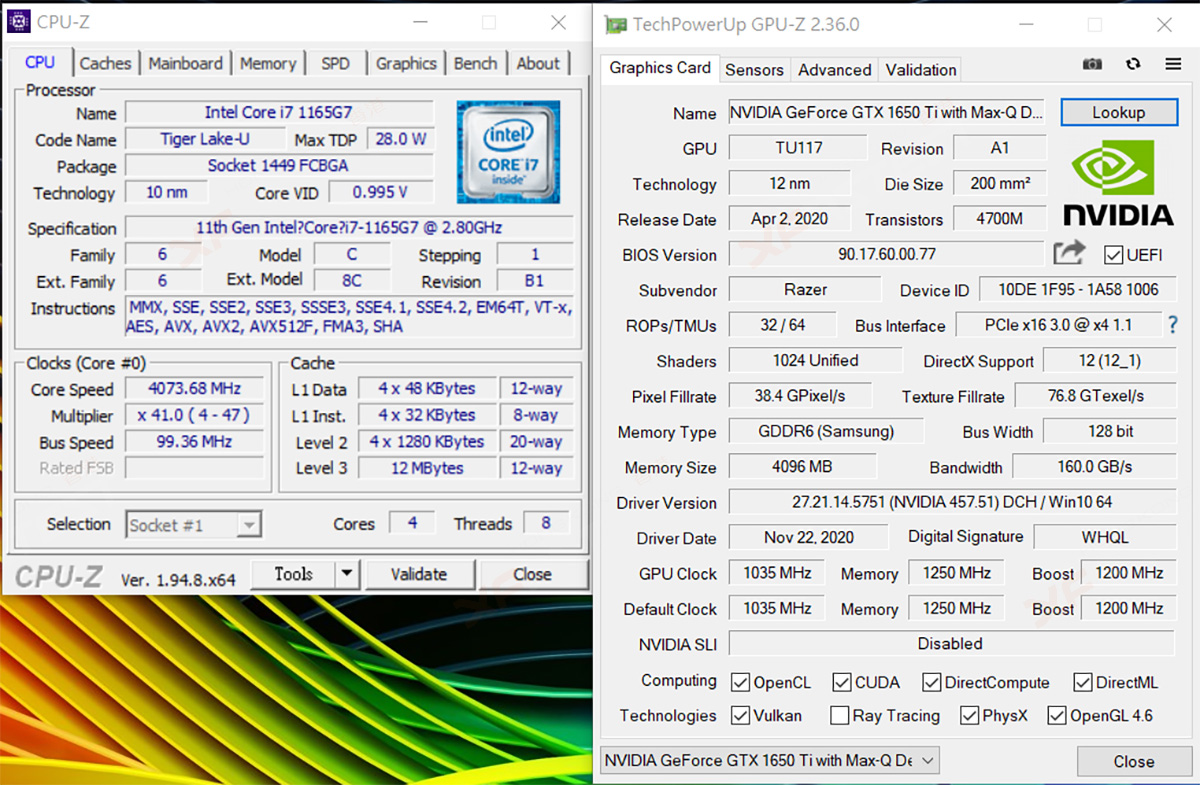Click the Subvendor Razer value

point(805,290)
